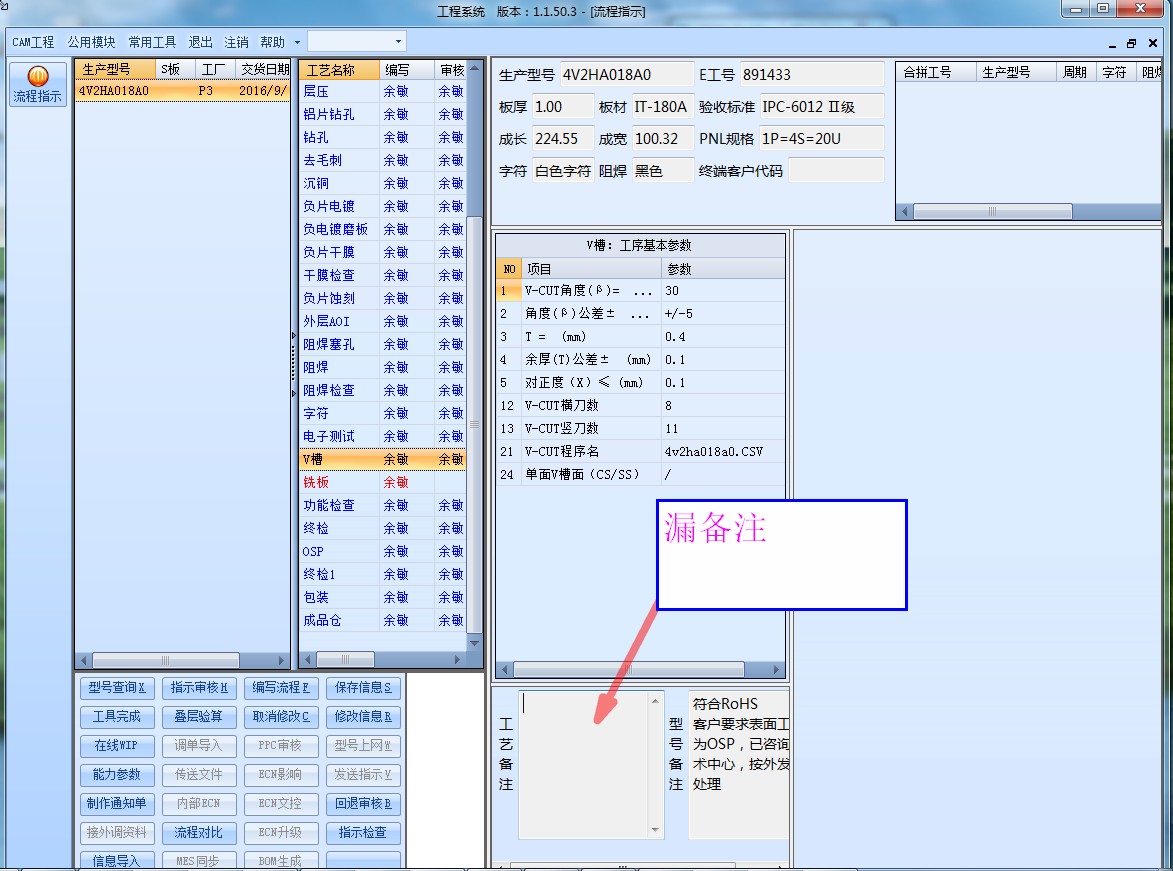Viewport: 1173px width, 871px height.
Task: Select the 沉铜 process row
Action: point(382,183)
